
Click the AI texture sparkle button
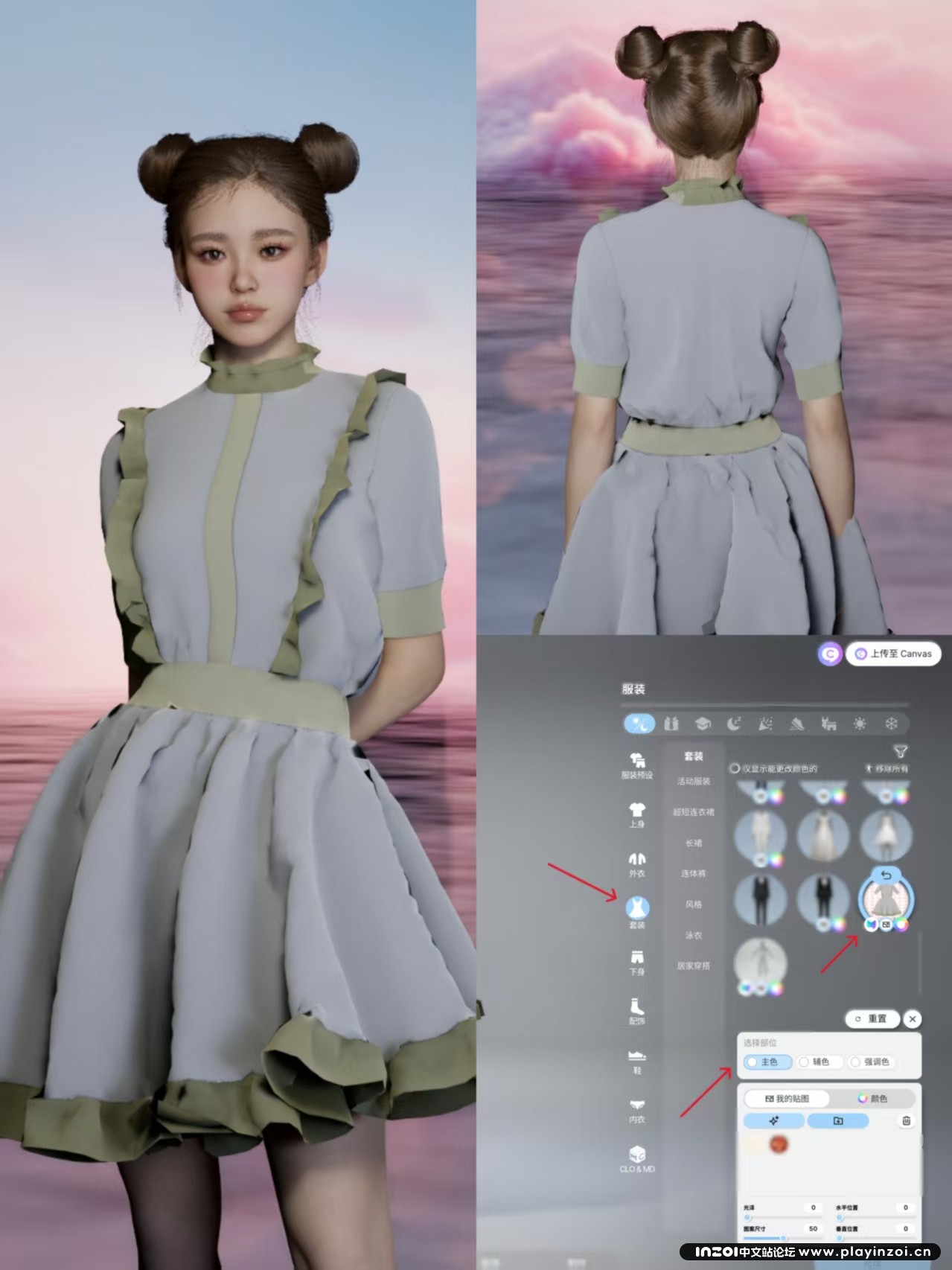coord(774,1120)
